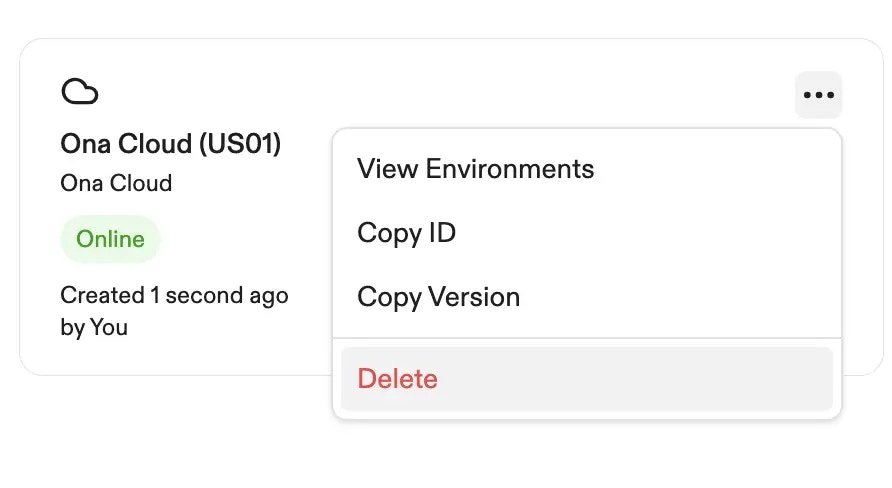This screenshot has height=488, width=892.
Task: Click the Created 1 second ago text
Action: 174,295
